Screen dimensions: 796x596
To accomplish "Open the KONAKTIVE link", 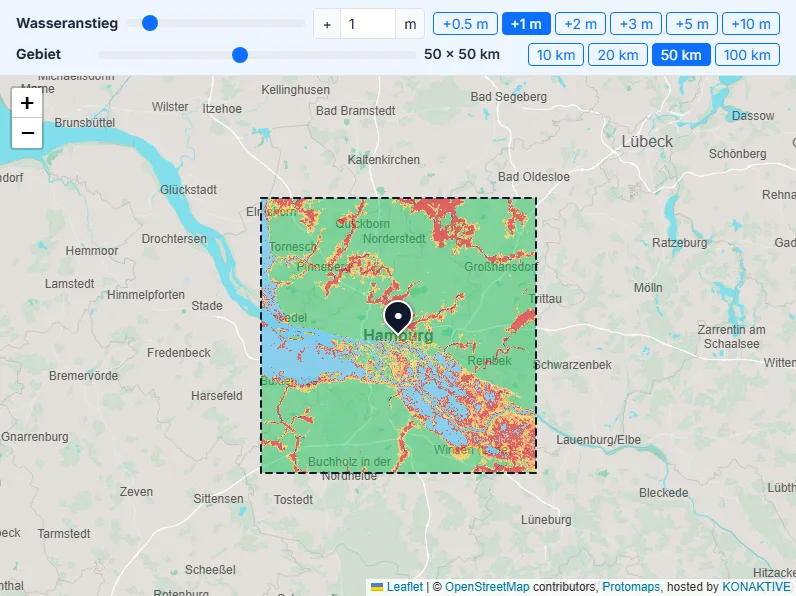I will click(x=756, y=587).
